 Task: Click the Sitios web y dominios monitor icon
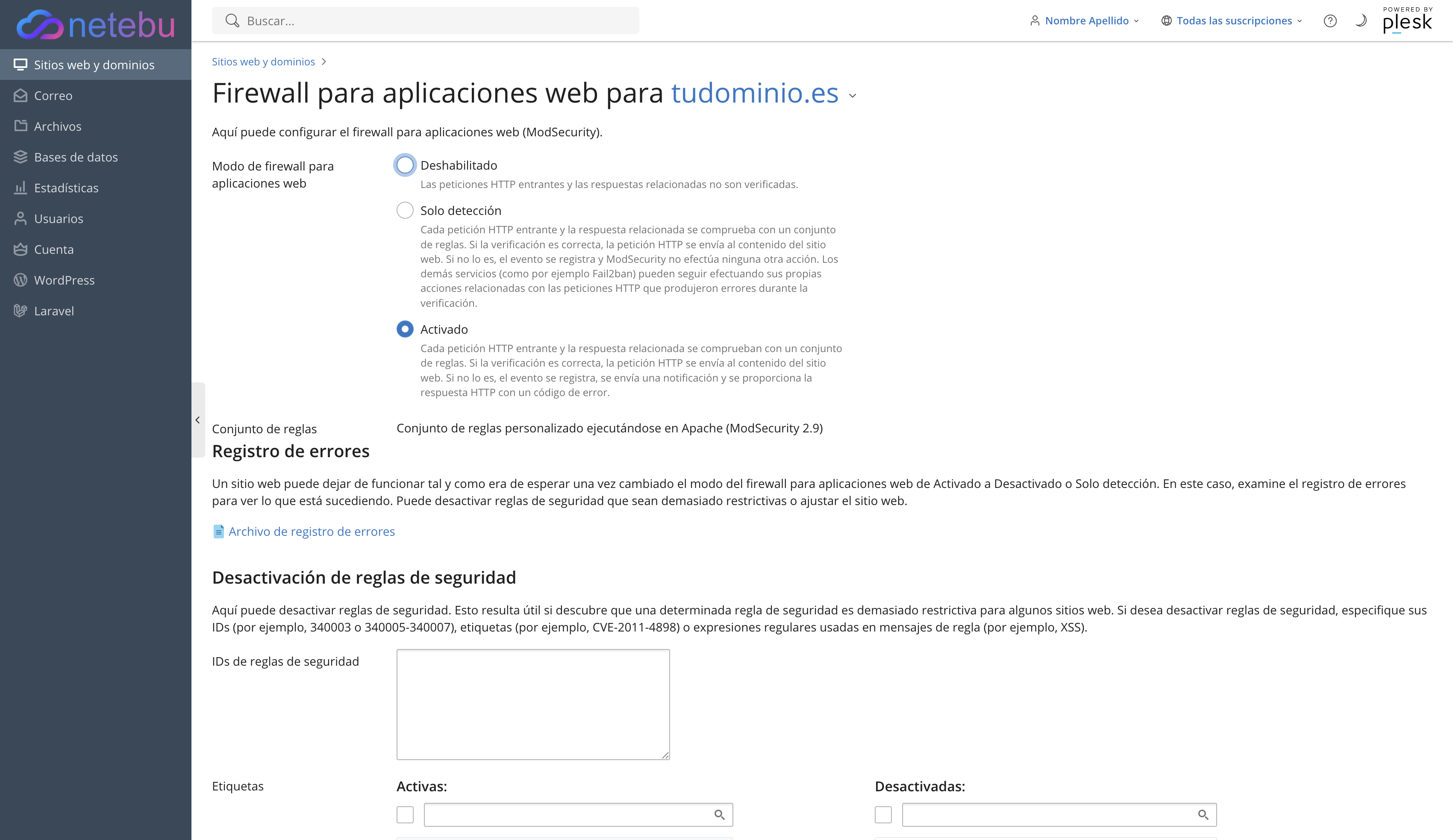pyautogui.click(x=21, y=65)
